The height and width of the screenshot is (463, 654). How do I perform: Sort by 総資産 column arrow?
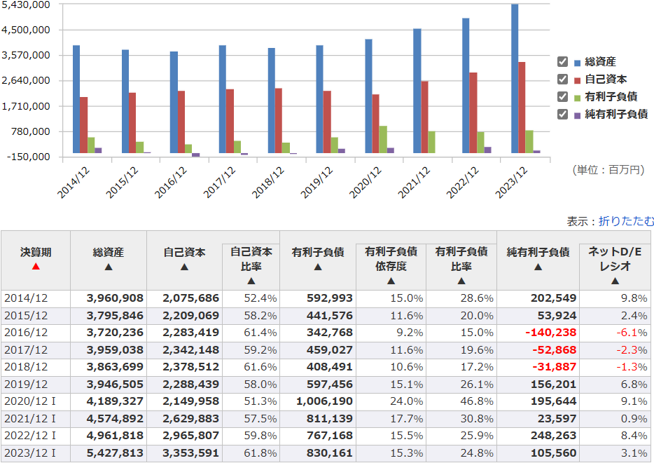click(x=107, y=267)
